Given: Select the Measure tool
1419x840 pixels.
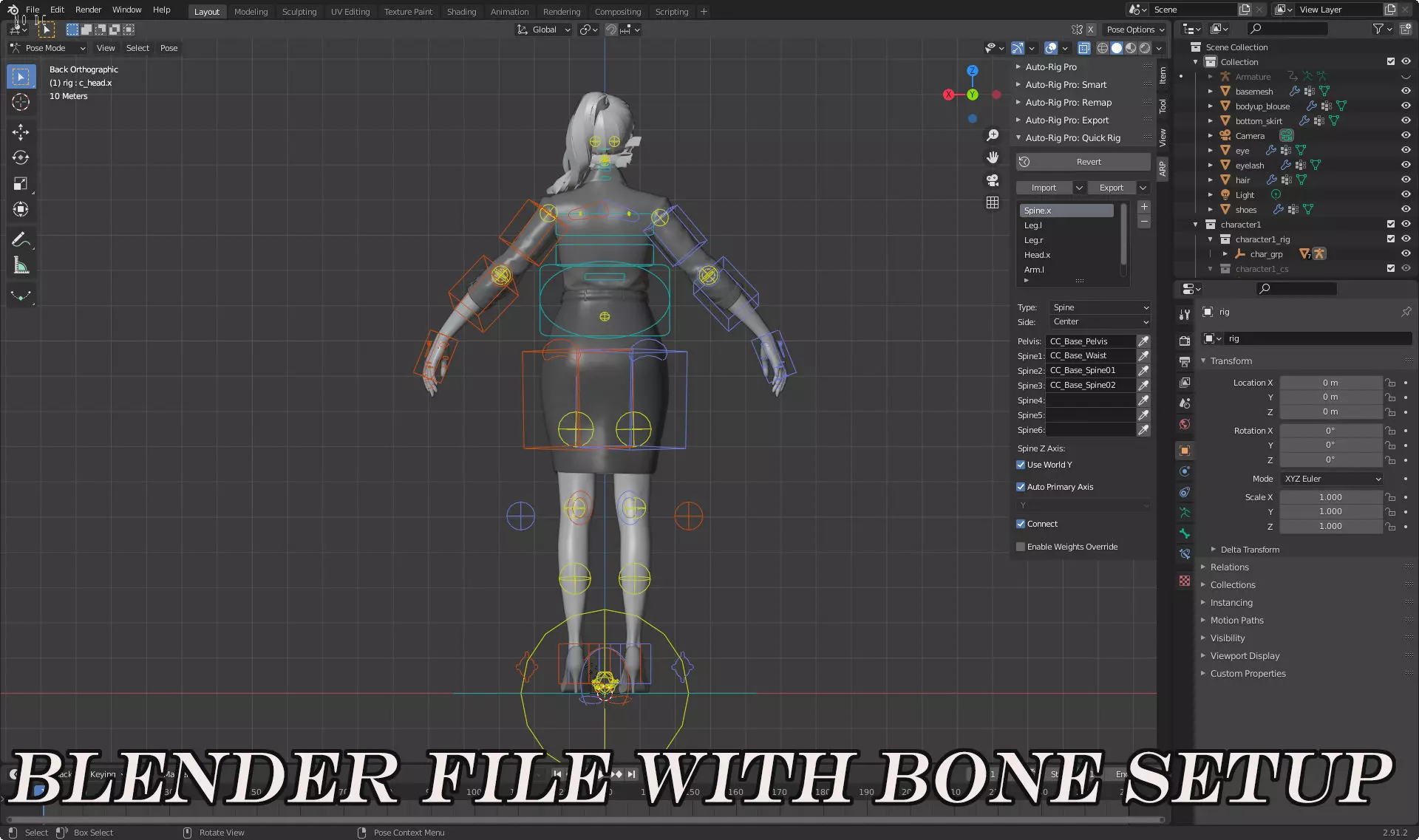Looking at the screenshot, I should point(21,266).
